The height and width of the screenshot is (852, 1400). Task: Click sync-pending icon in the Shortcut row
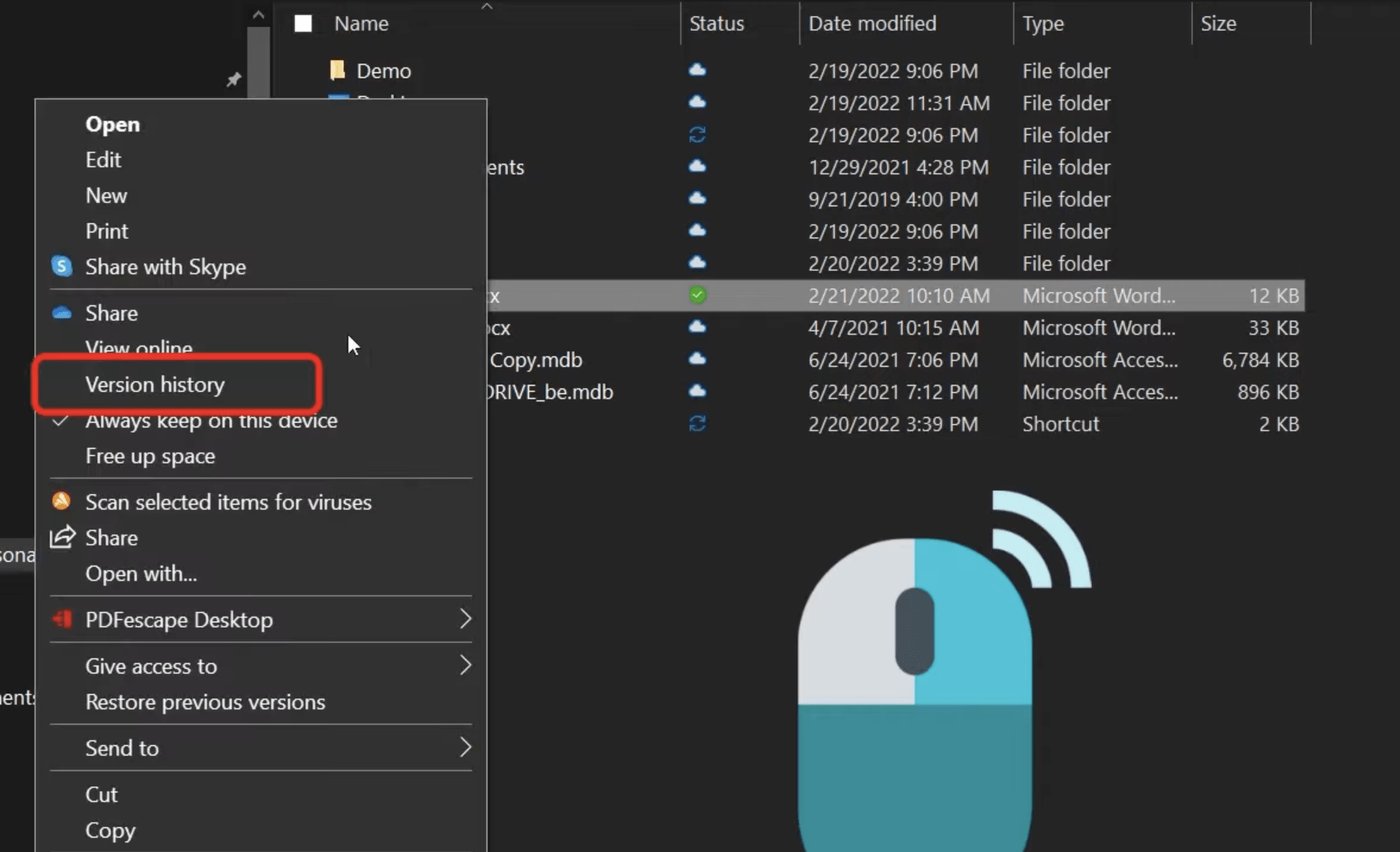[x=697, y=423]
